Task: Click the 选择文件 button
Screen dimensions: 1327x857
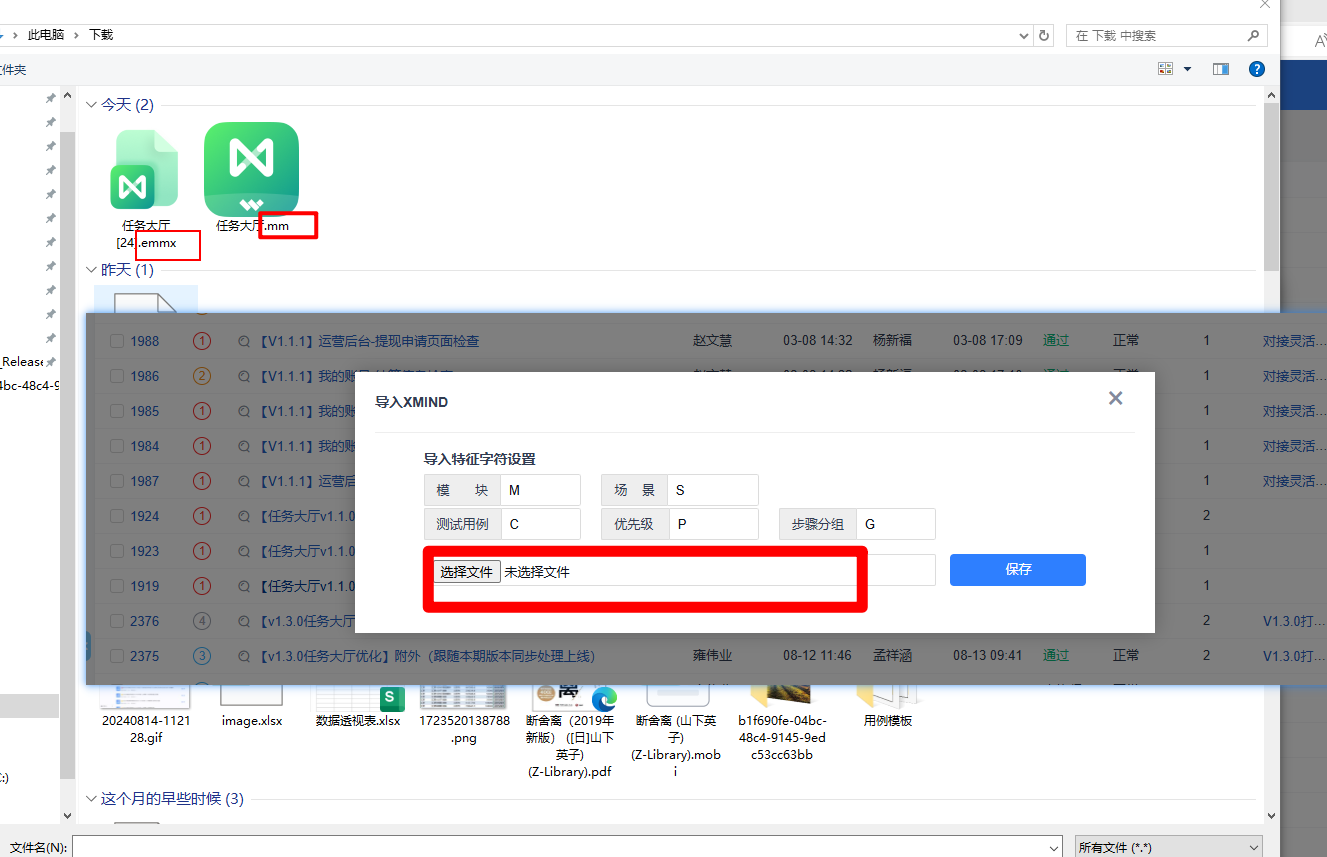Action: (x=467, y=572)
